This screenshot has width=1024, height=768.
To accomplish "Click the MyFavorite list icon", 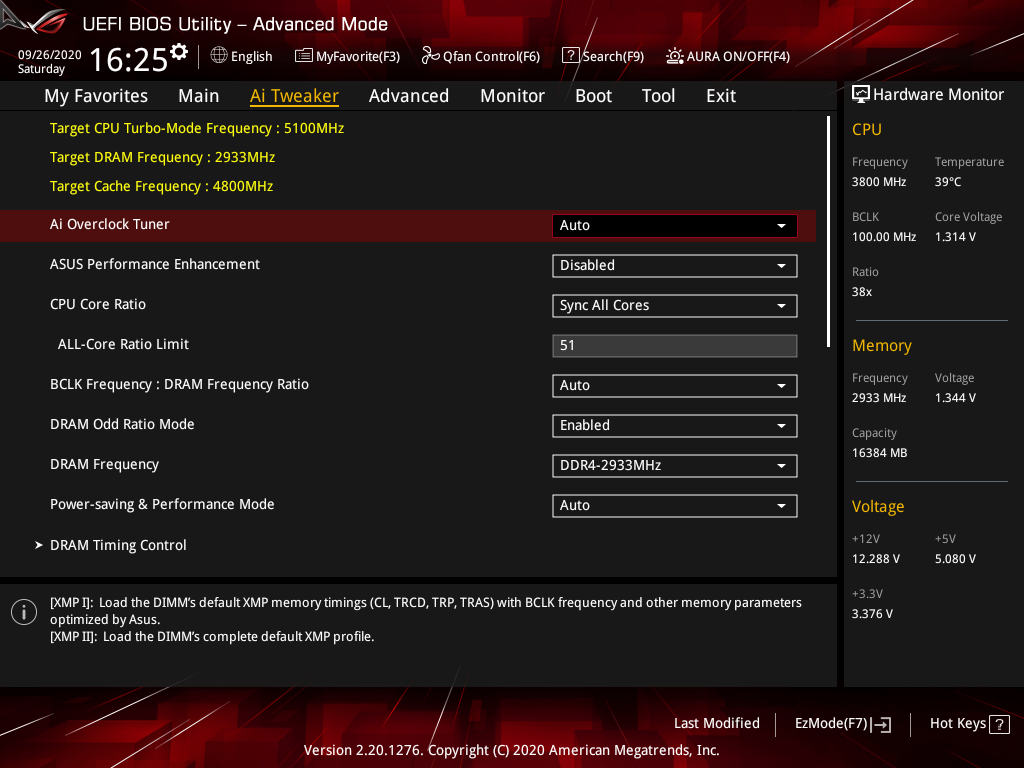I will tap(304, 56).
